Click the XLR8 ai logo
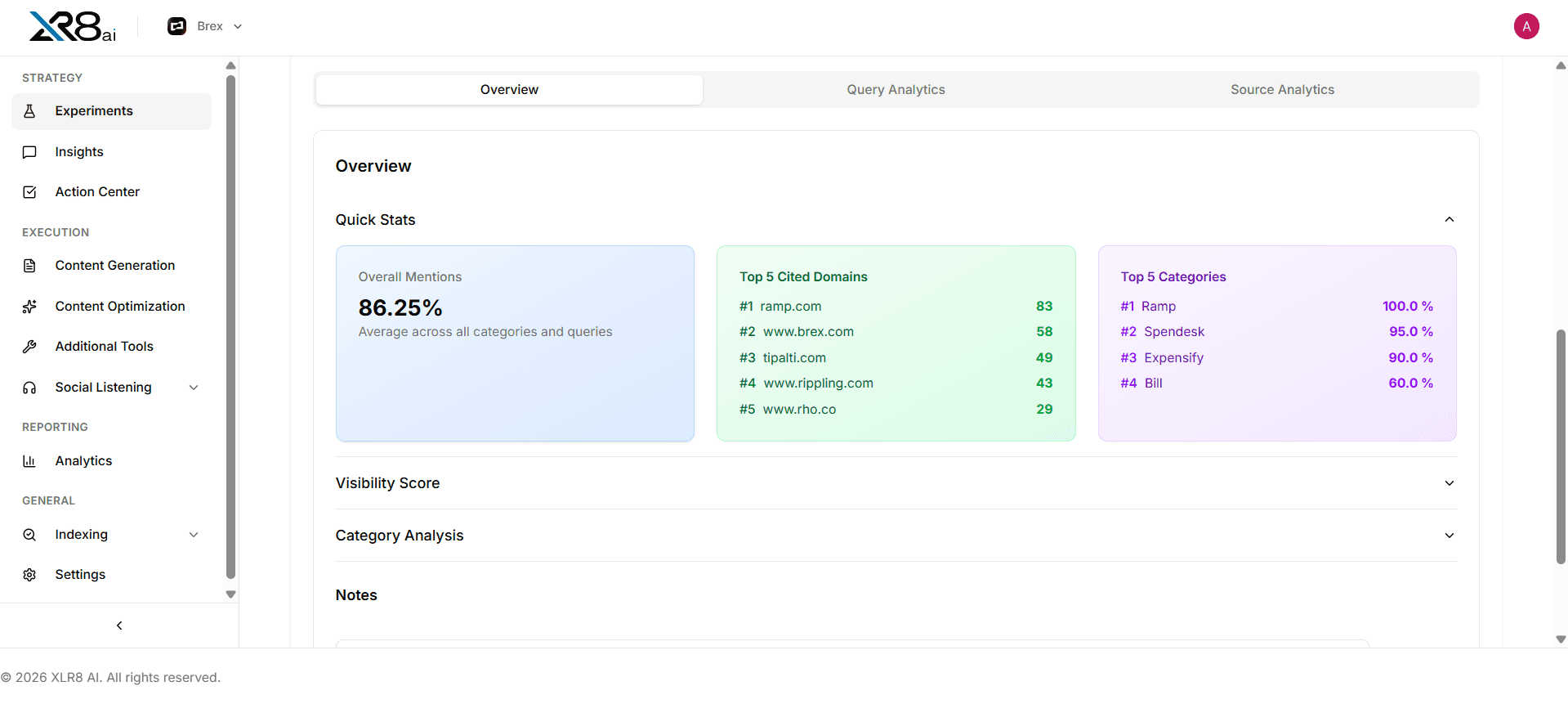 [x=73, y=27]
